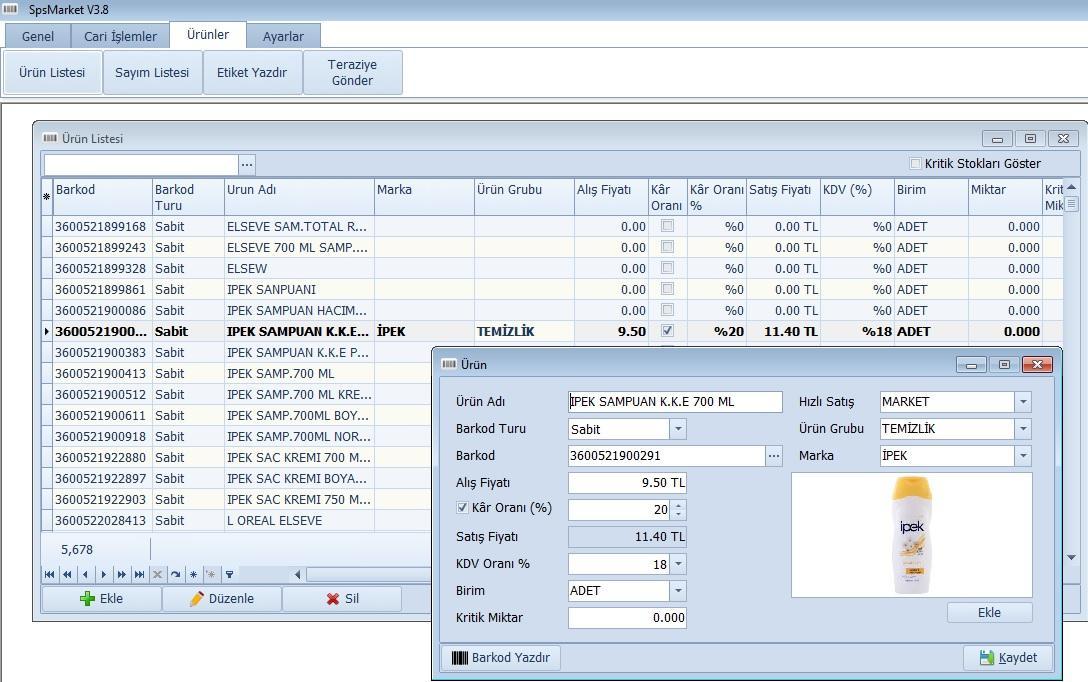Expand Barkod Turu dropdown
Viewport: 1088px width, 682px height.
click(x=678, y=429)
